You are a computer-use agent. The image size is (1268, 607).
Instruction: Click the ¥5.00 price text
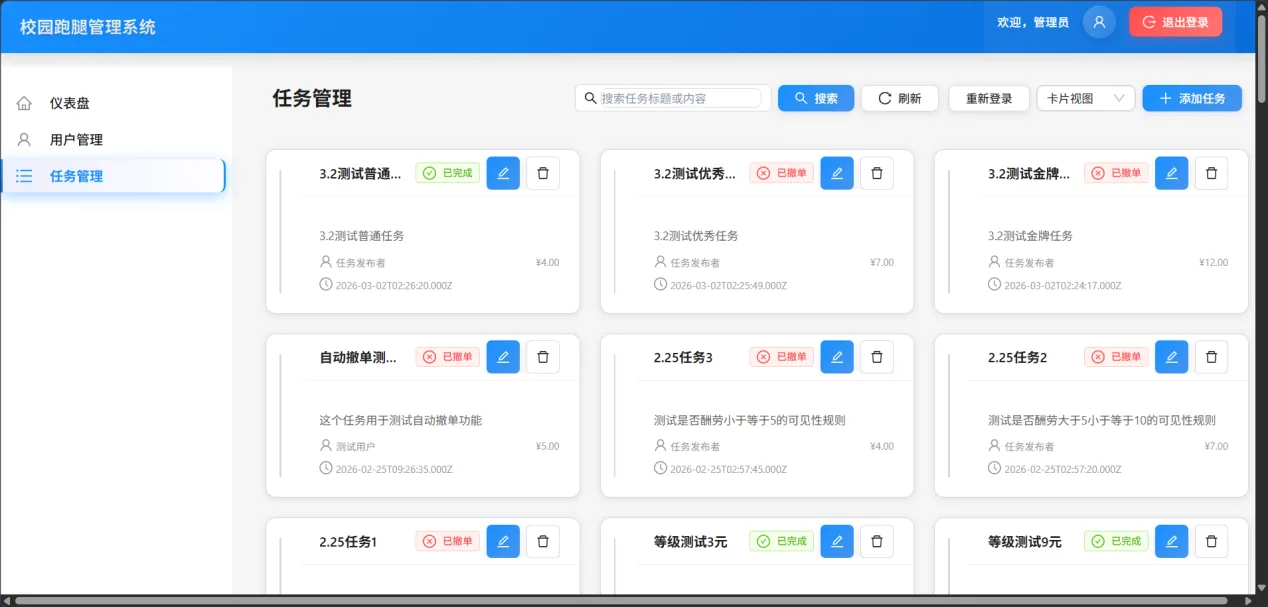tap(547, 447)
